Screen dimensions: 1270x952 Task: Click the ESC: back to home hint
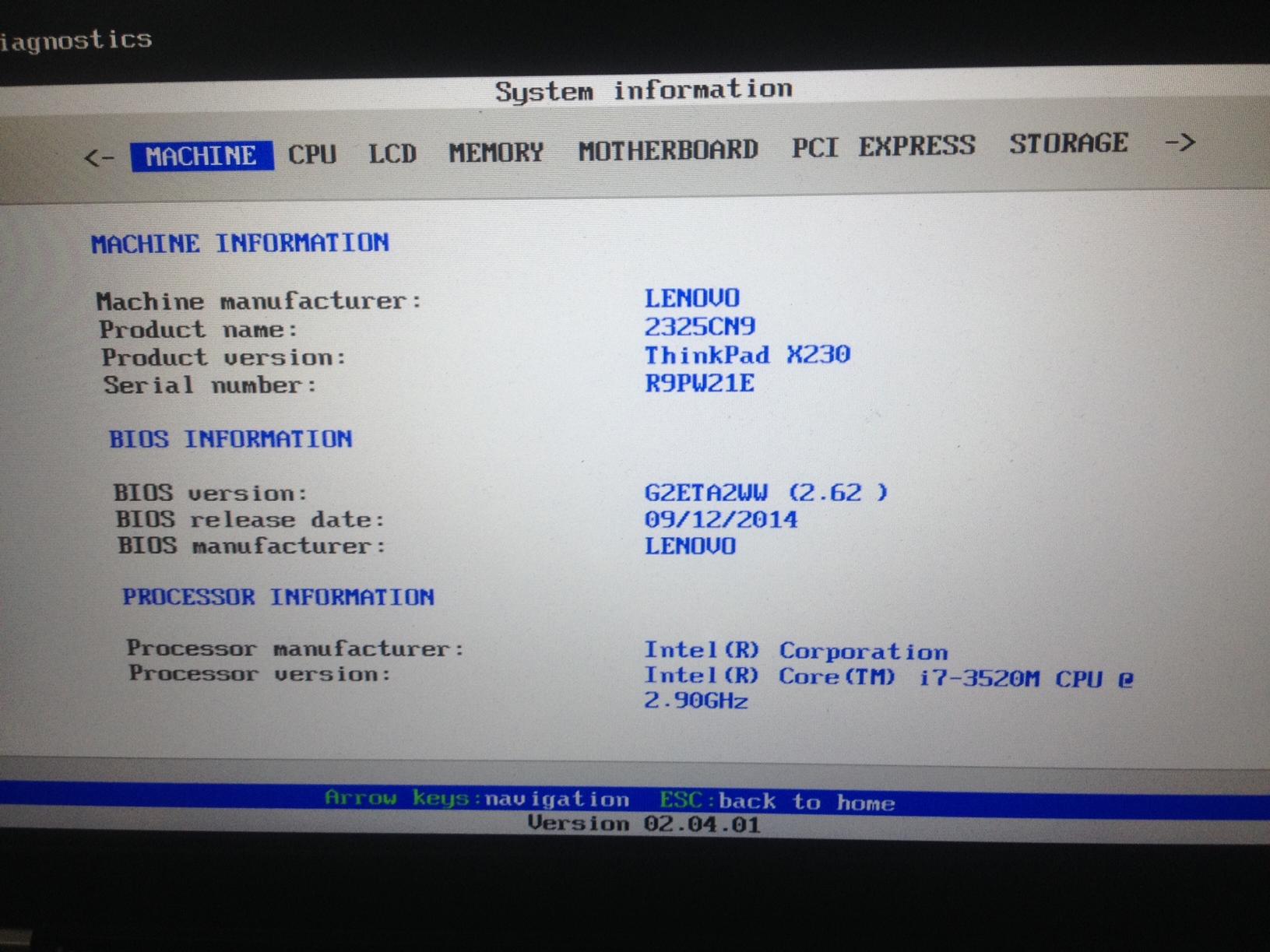777,802
